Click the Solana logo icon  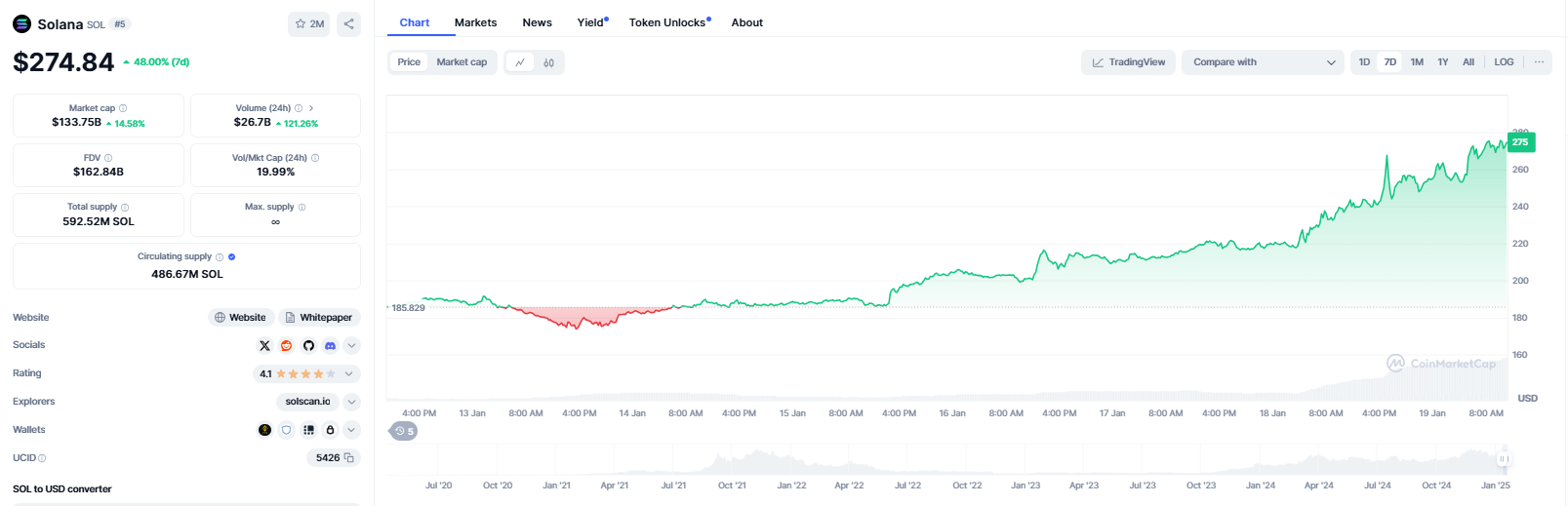(21, 23)
